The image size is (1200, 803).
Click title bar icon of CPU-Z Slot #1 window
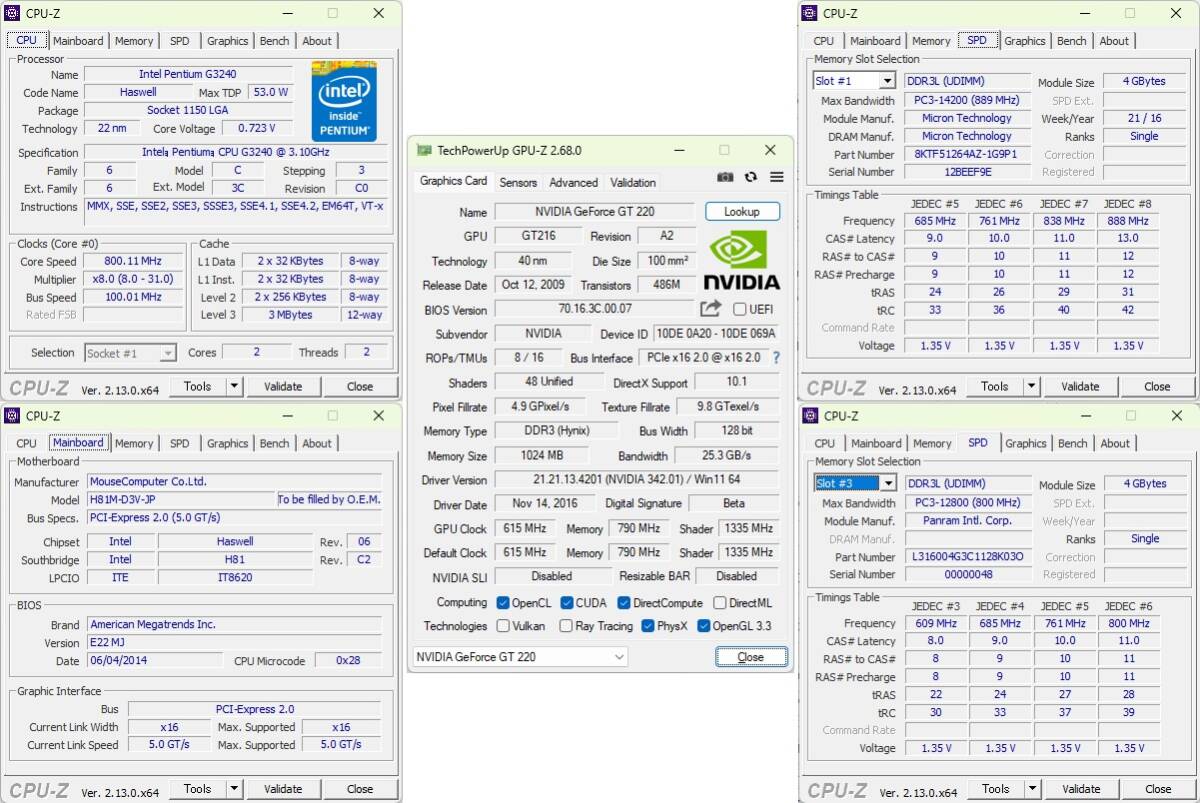pyautogui.click(x=809, y=13)
